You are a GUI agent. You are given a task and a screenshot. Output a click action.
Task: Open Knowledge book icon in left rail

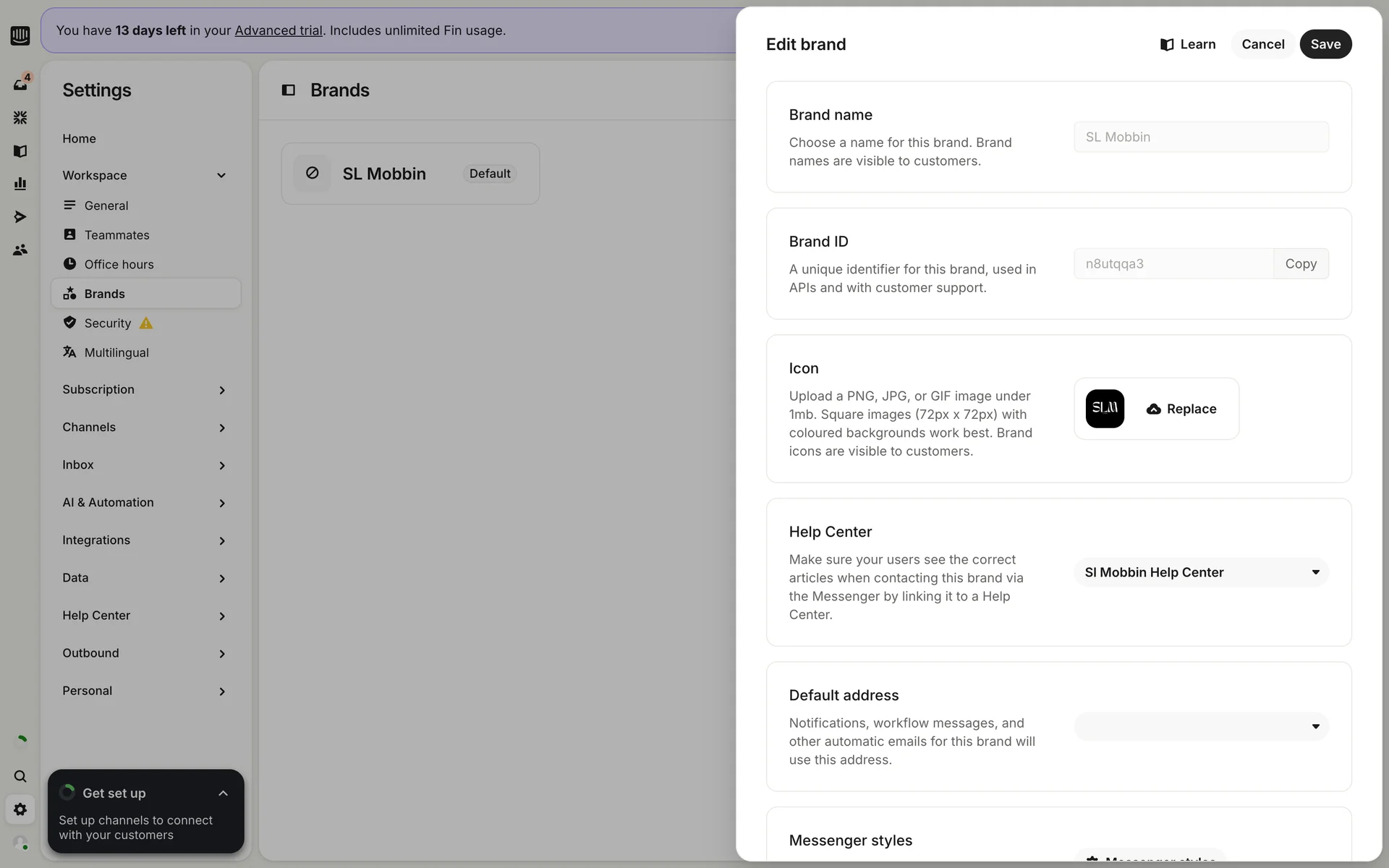(x=20, y=150)
